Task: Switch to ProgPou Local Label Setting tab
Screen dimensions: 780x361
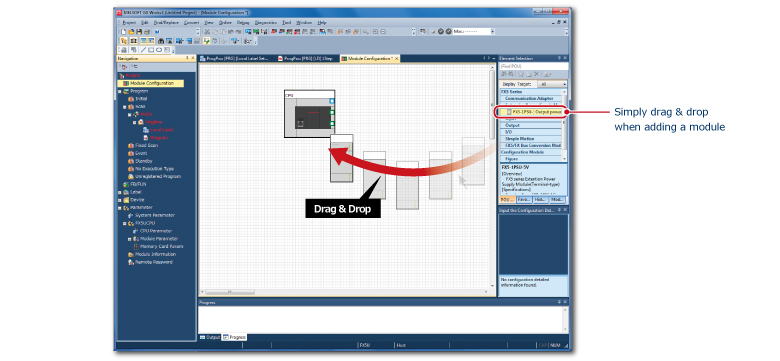Action: point(234,59)
